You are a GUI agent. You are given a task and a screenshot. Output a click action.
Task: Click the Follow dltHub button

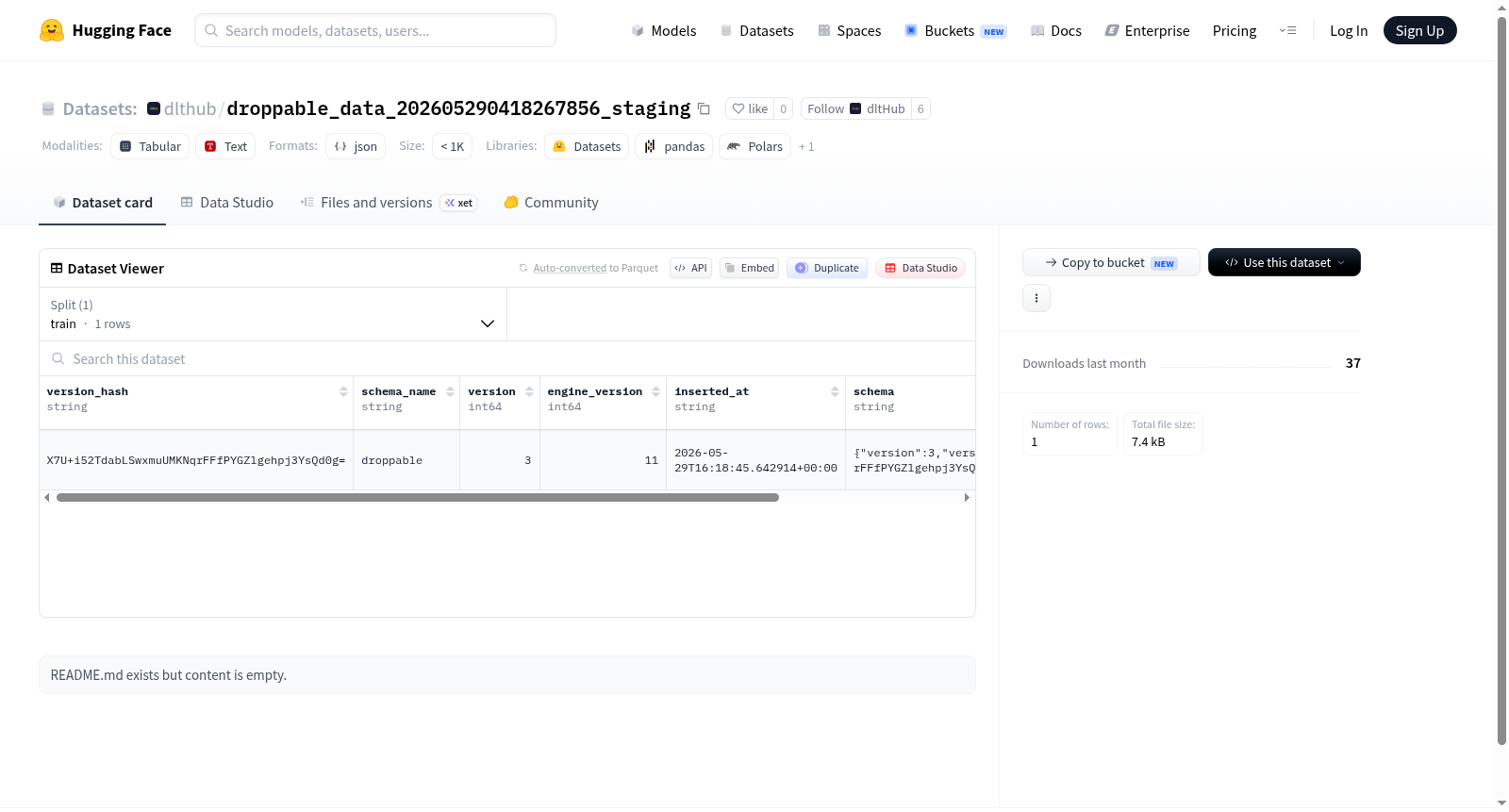click(856, 108)
